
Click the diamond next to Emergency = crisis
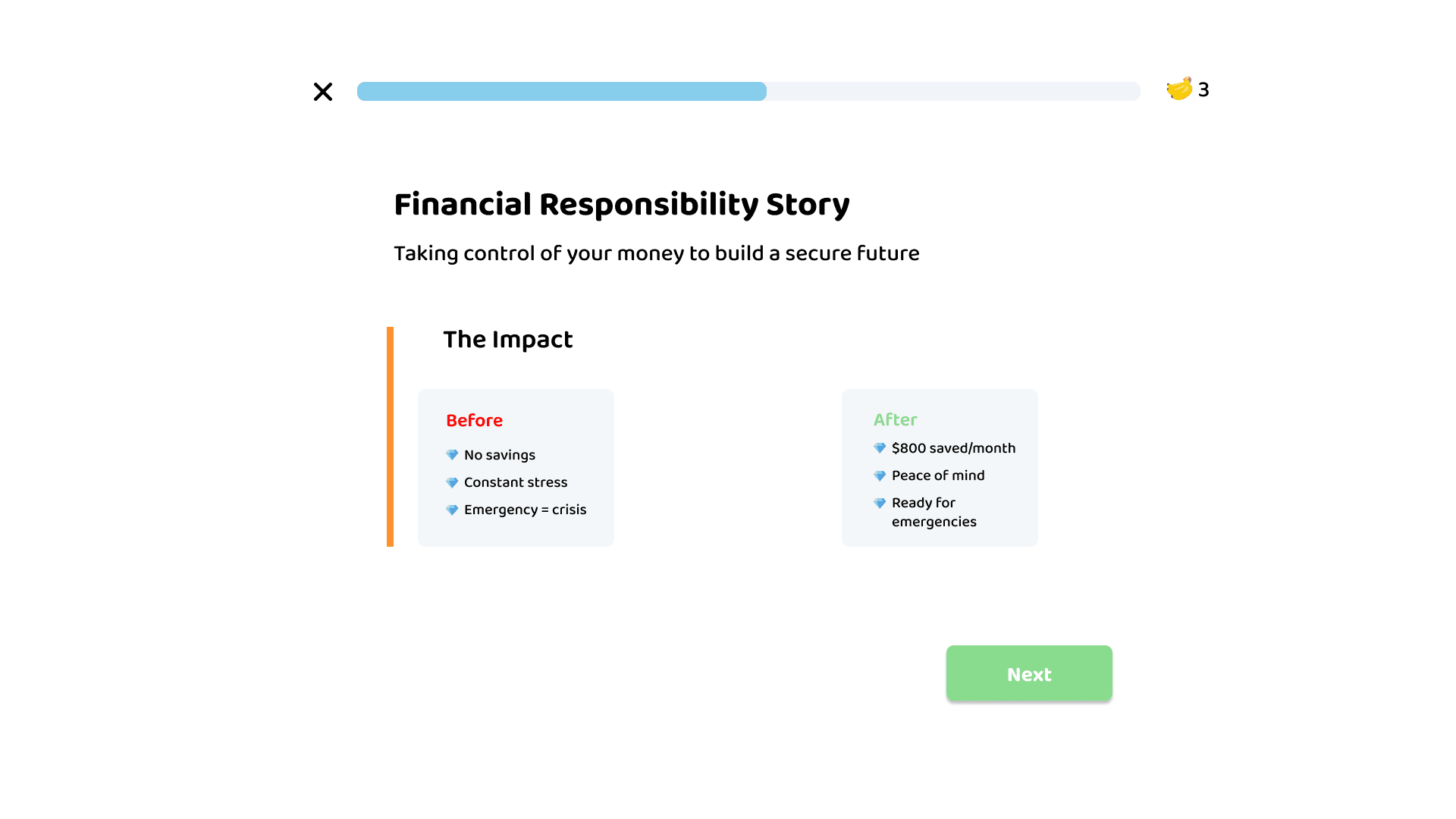click(452, 509)
